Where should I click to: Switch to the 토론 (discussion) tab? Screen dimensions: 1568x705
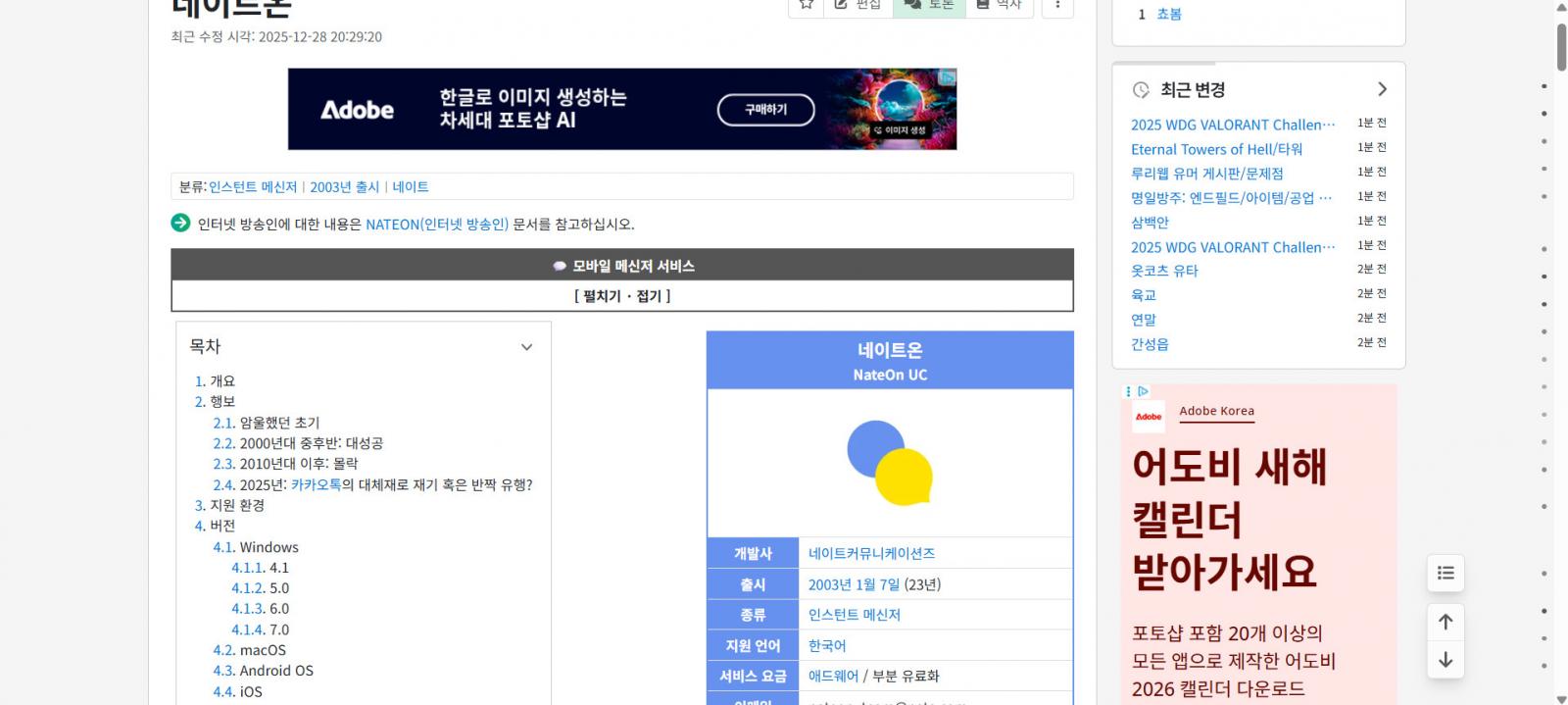pos(929,5)
